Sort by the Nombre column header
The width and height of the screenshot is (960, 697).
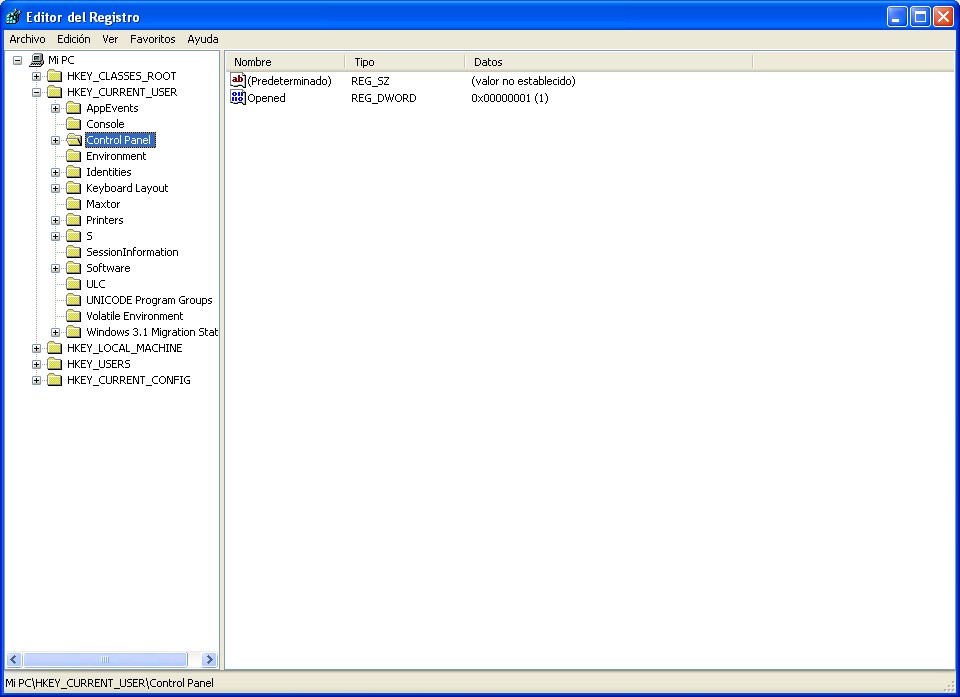coord(285,62)
